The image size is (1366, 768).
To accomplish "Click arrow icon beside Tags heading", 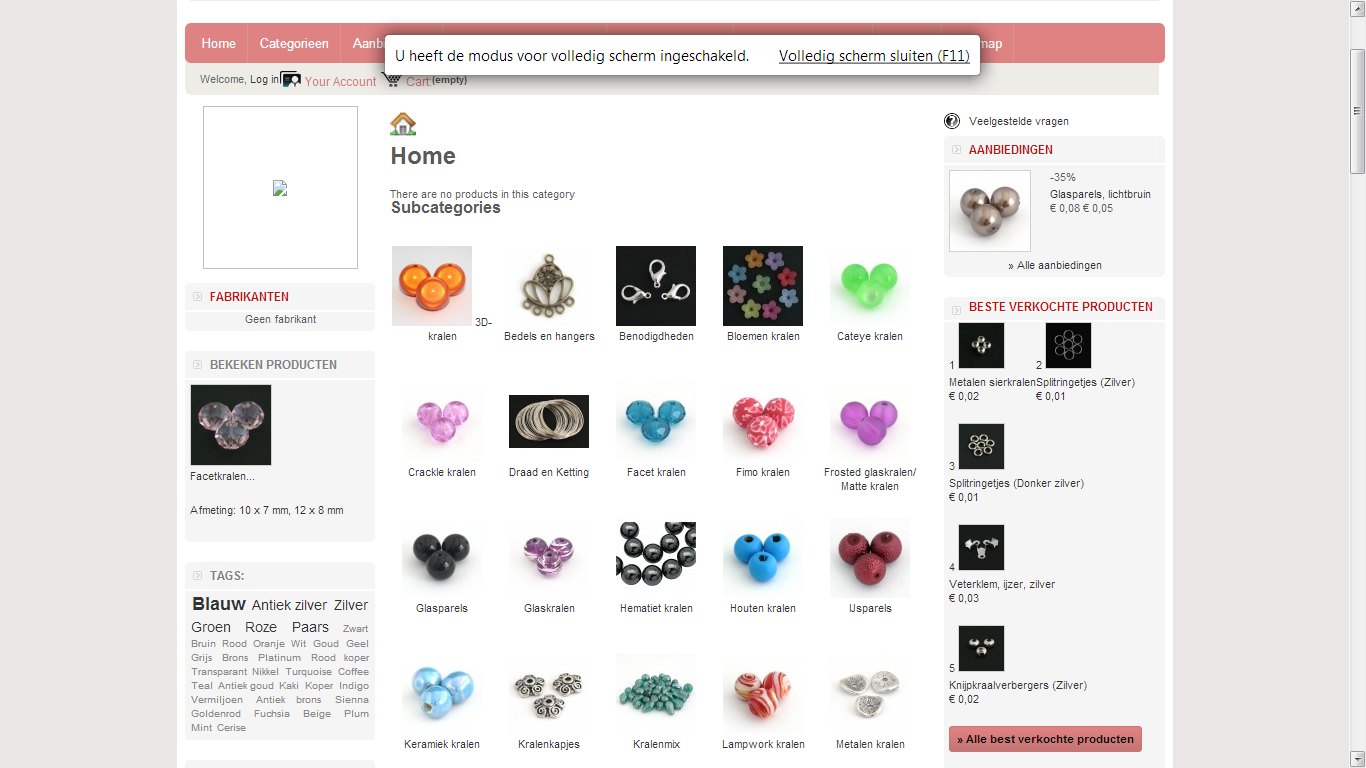I will click(198, 576).
